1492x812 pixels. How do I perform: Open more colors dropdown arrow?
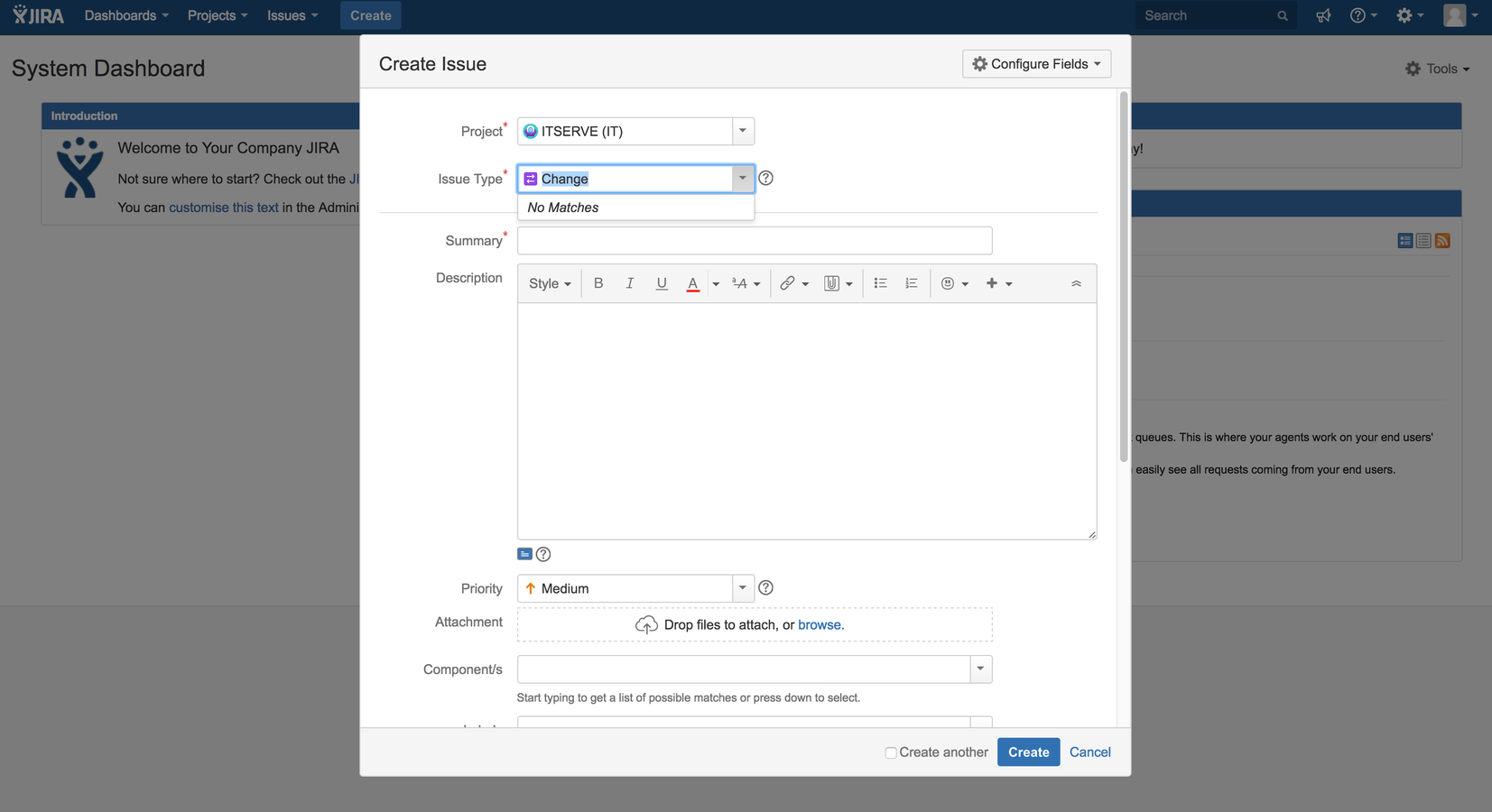[x=716, y=284]
